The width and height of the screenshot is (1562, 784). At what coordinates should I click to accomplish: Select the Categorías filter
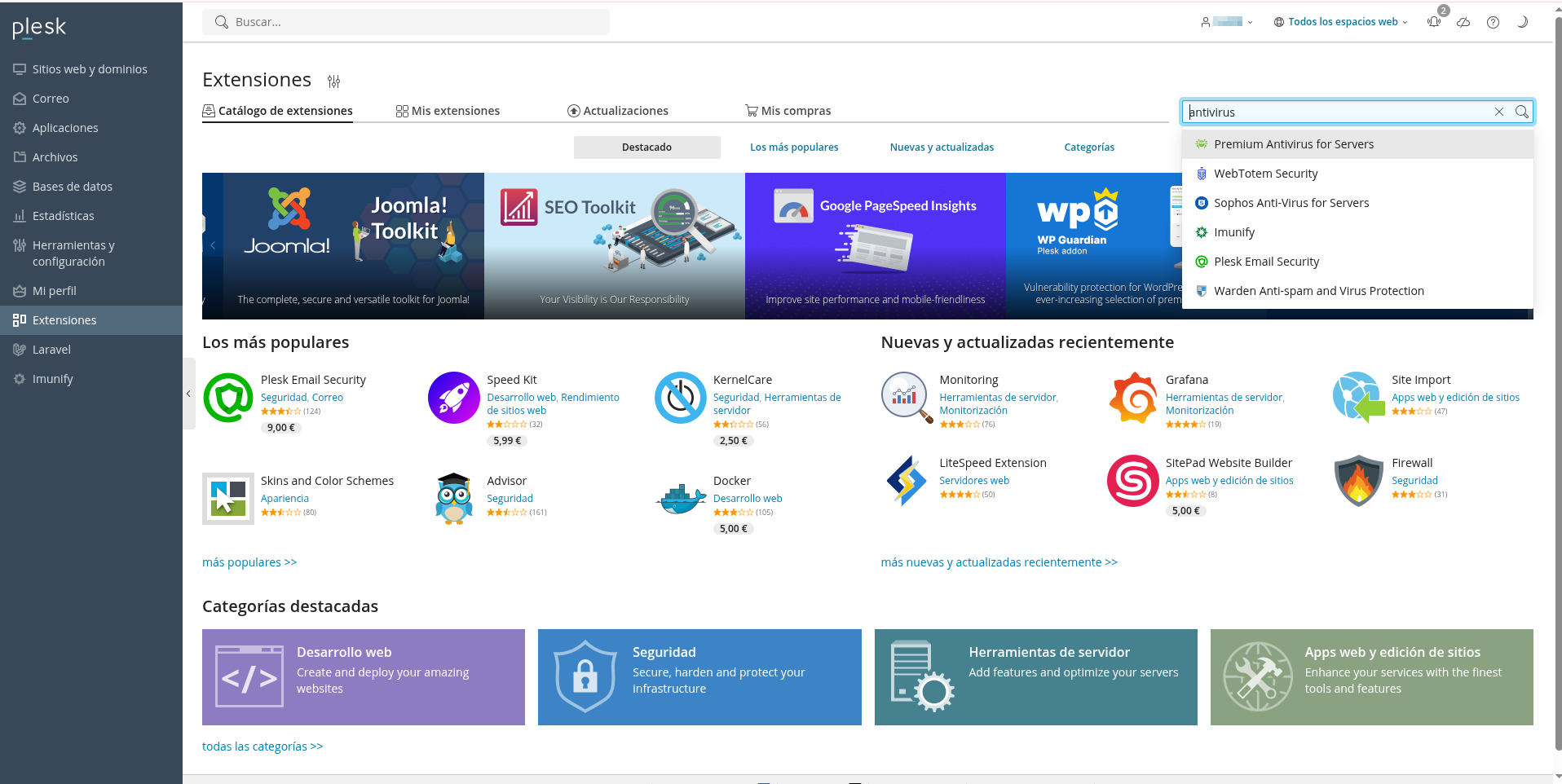(1089, 148)
